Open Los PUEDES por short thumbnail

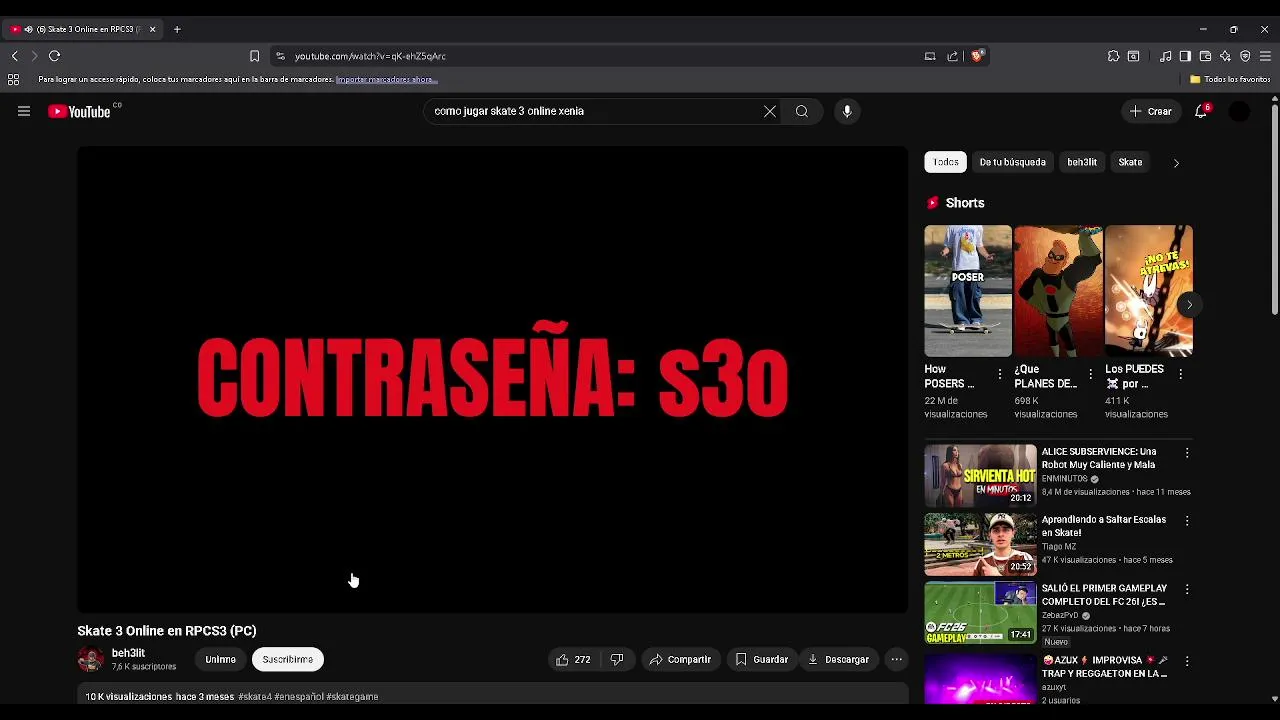tap(1148, 290)
